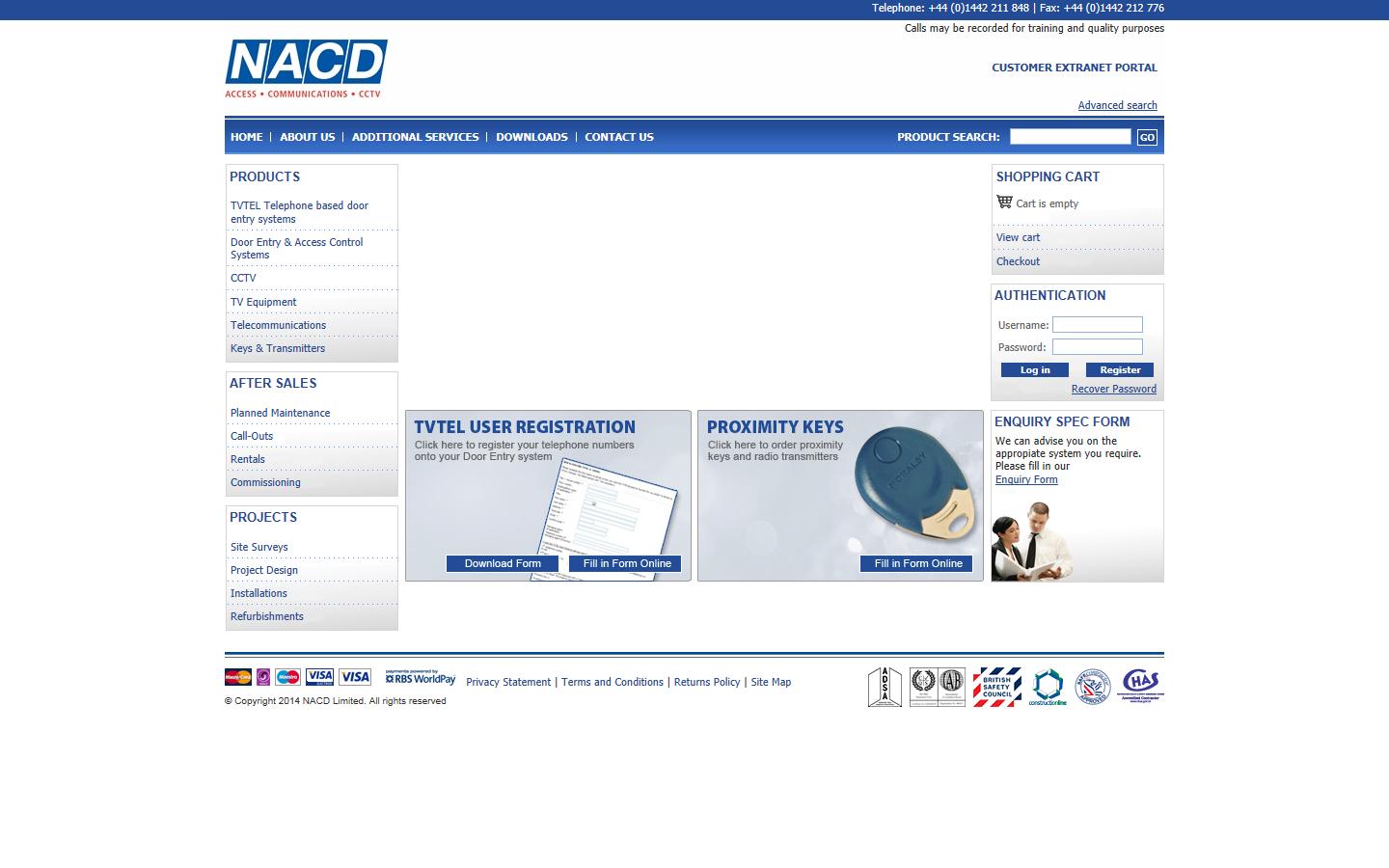This screenshot has height=868, width=1389.
Task: Click the MasterCard payment icon
Action: [x=237, y=676]
